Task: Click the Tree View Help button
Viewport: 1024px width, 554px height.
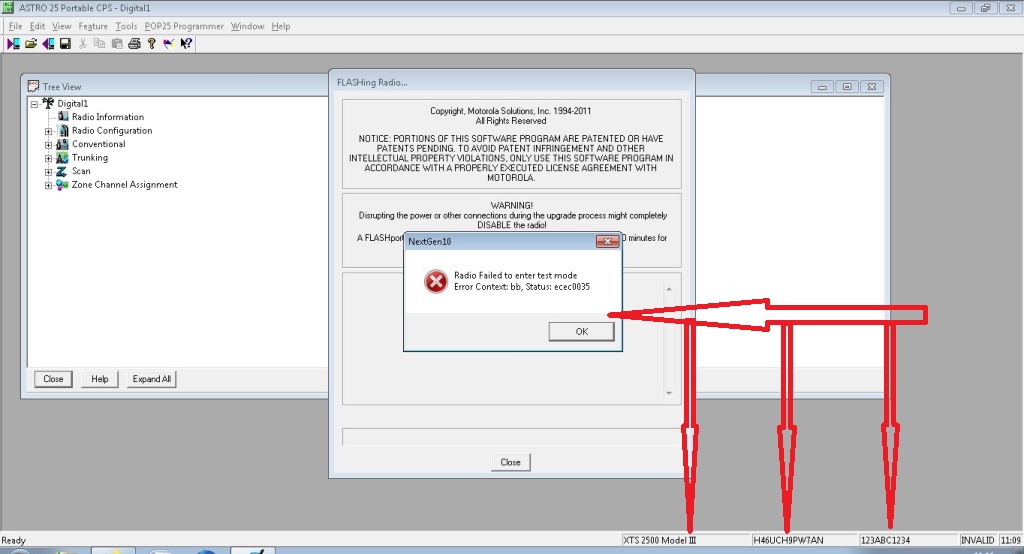Action: [99, 379]
